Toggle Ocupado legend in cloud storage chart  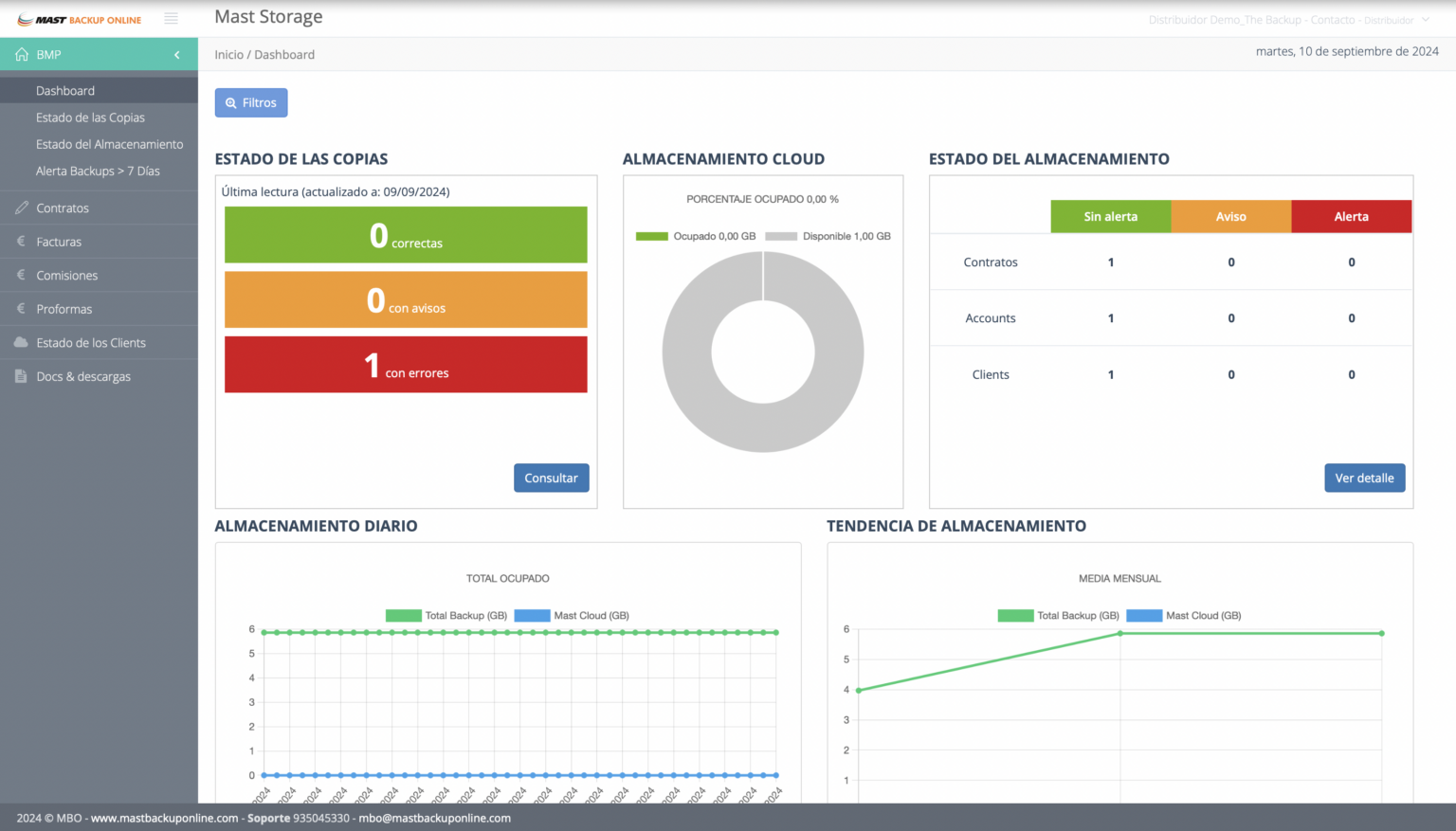696,236
